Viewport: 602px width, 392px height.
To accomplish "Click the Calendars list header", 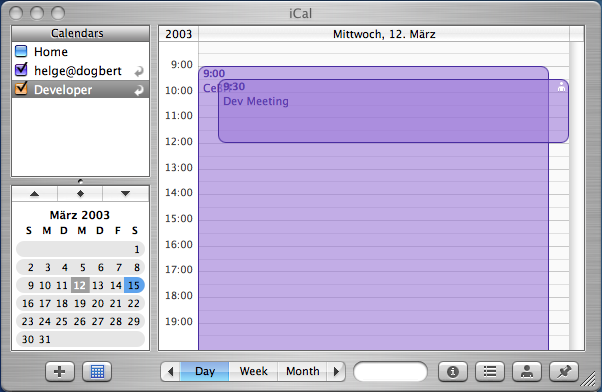I will coord(81,34).
